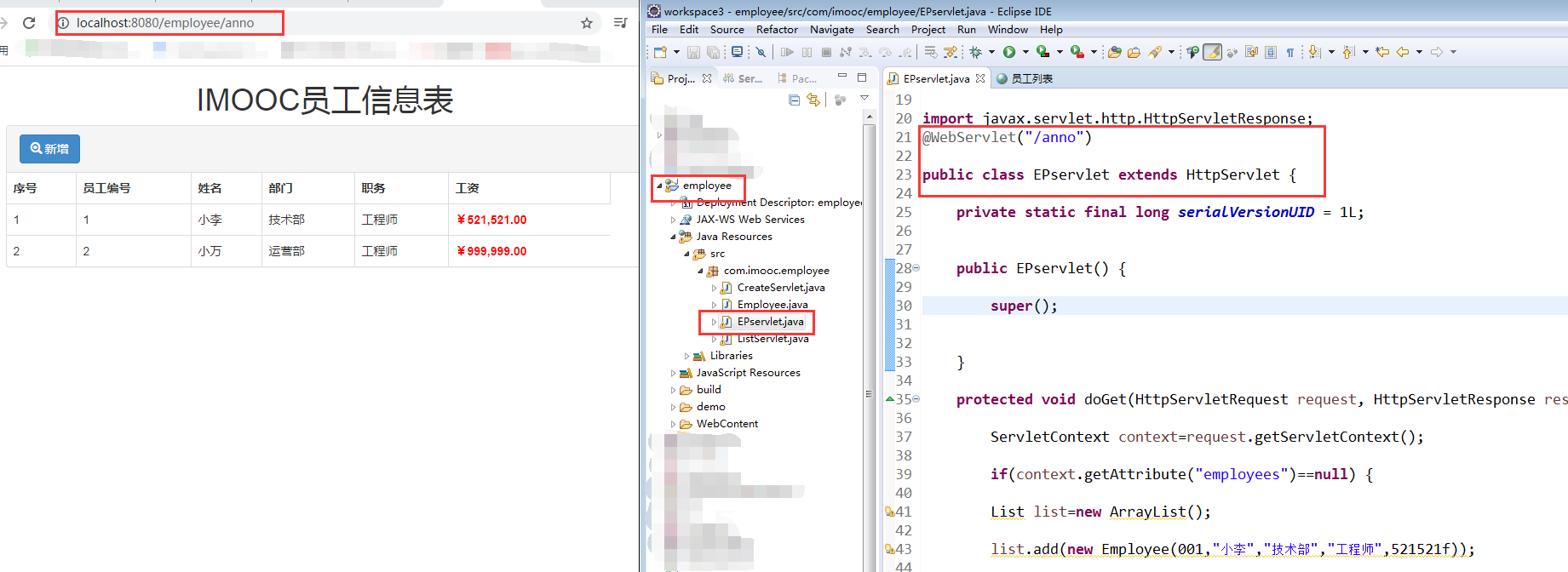Select CreateServlet.java in the tree
This screenshot has height=572, width=1568.
point(780,288)
